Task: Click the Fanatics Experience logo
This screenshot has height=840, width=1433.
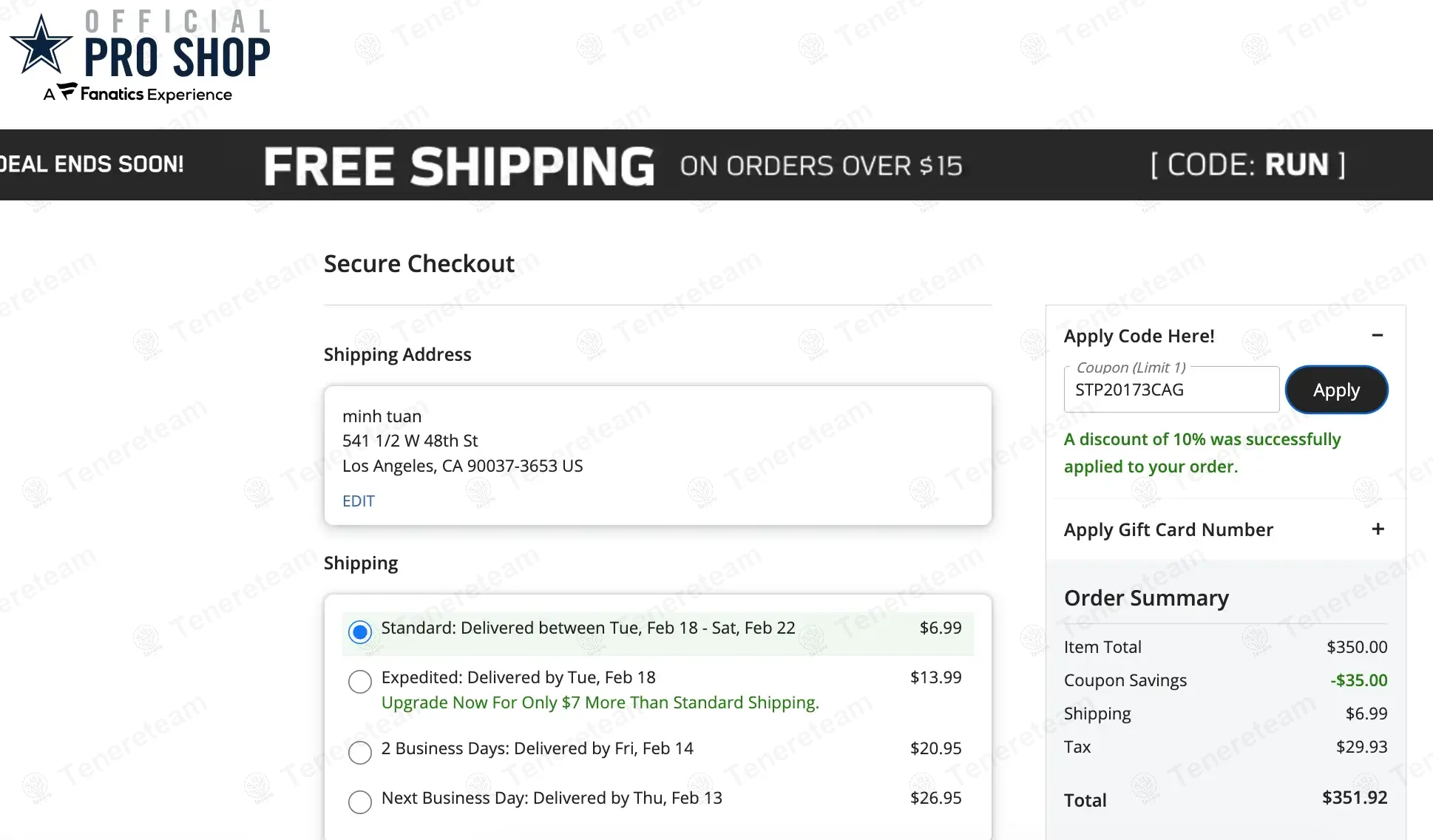Action: [138, 94]
